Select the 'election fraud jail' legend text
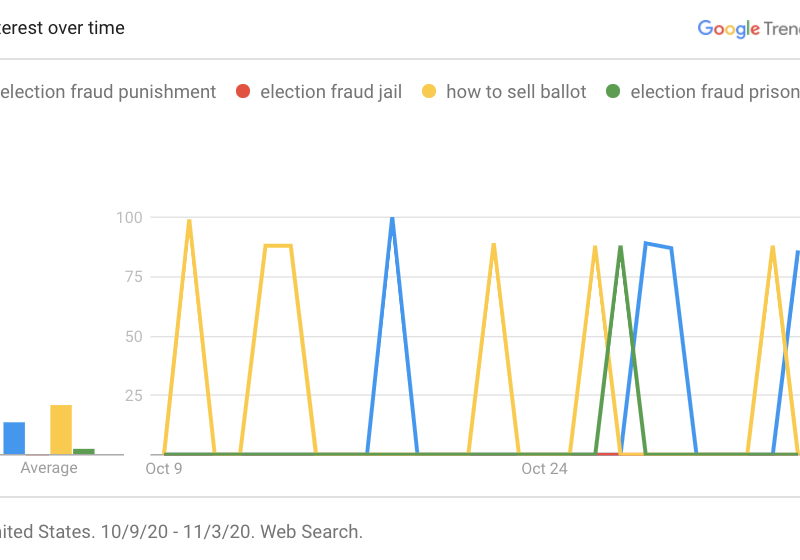The height and width of the screenshot is (560, 800). (x=330, y=92)
